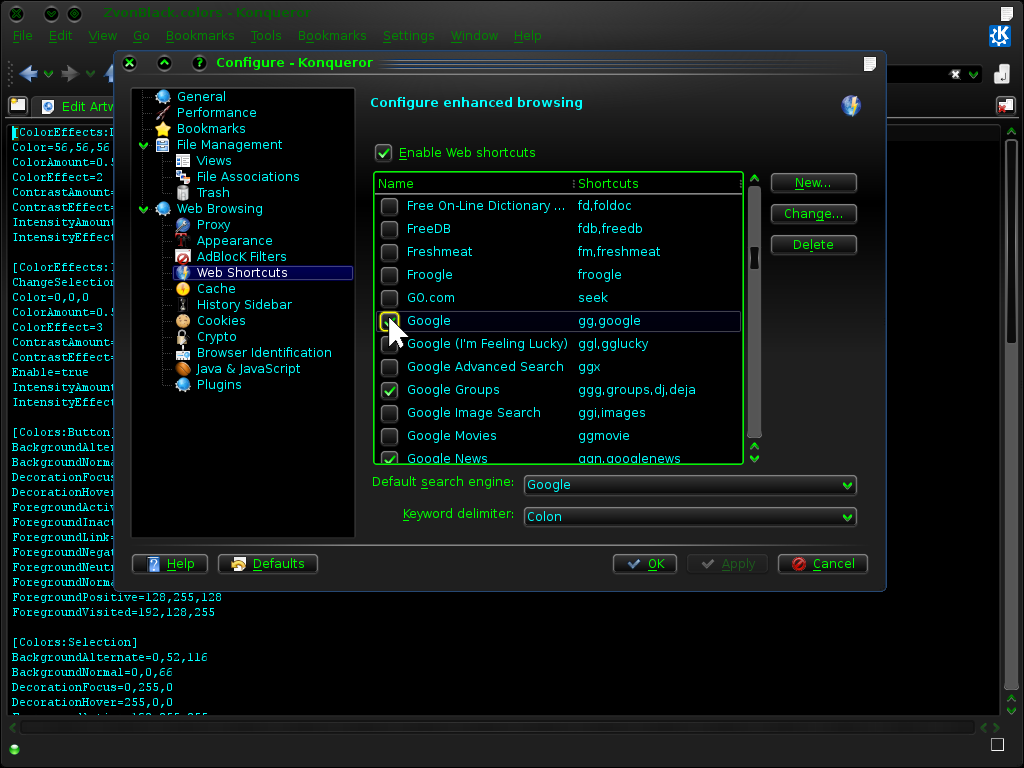Open the Default search engine dropdown
The image size is (1024, 768).
pyautogui.click(x=690, y=485)
